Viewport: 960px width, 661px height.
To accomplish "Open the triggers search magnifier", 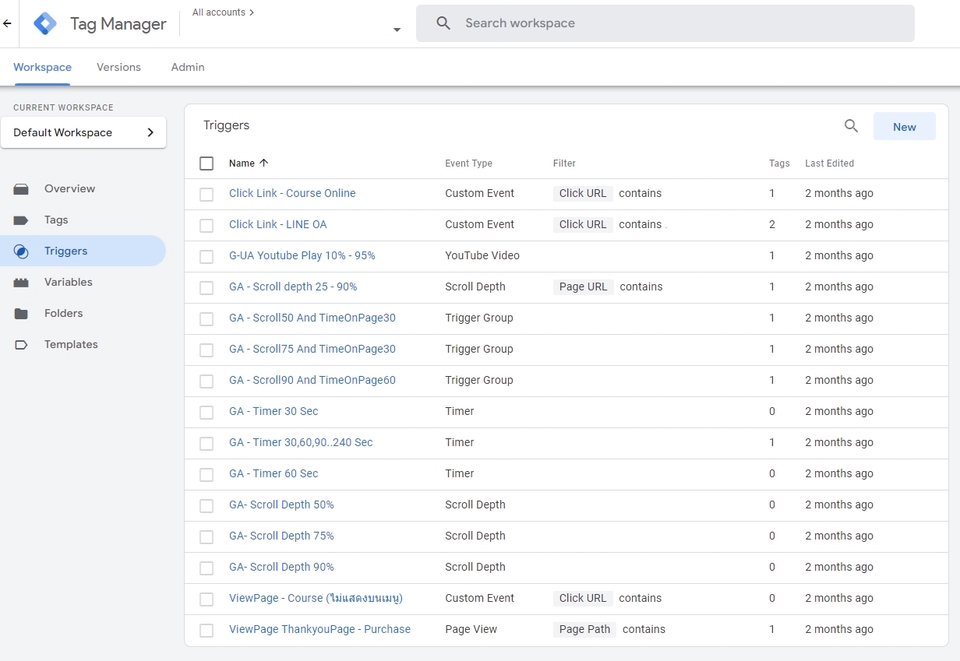I will tap(851, 126).
